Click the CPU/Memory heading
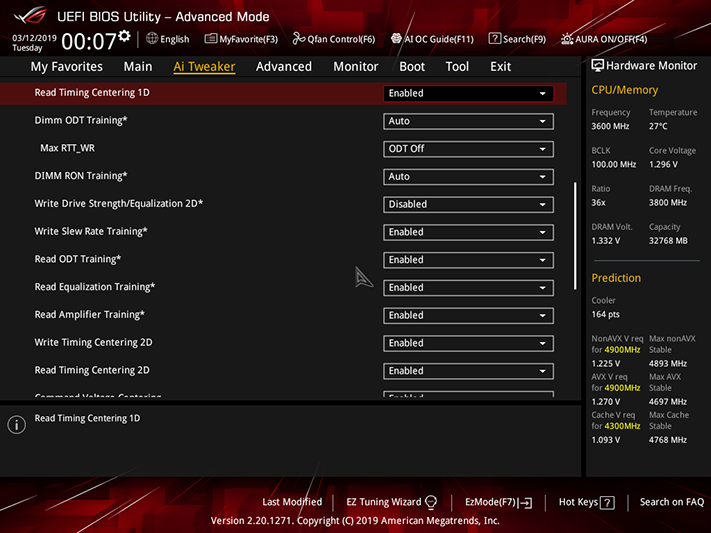 [624, 90]
